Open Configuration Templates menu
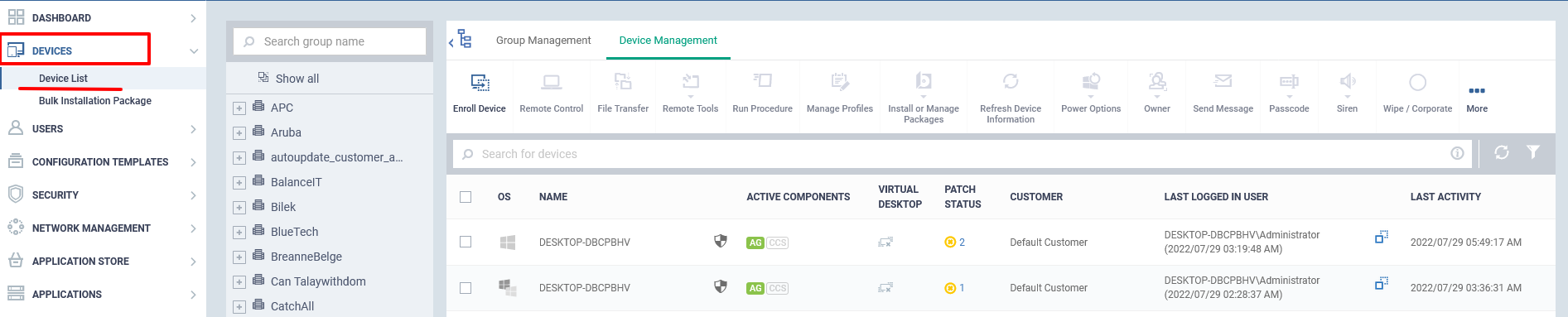Image resolution: width=1568 pixels, height=317 pixels. tap(103, 161)
